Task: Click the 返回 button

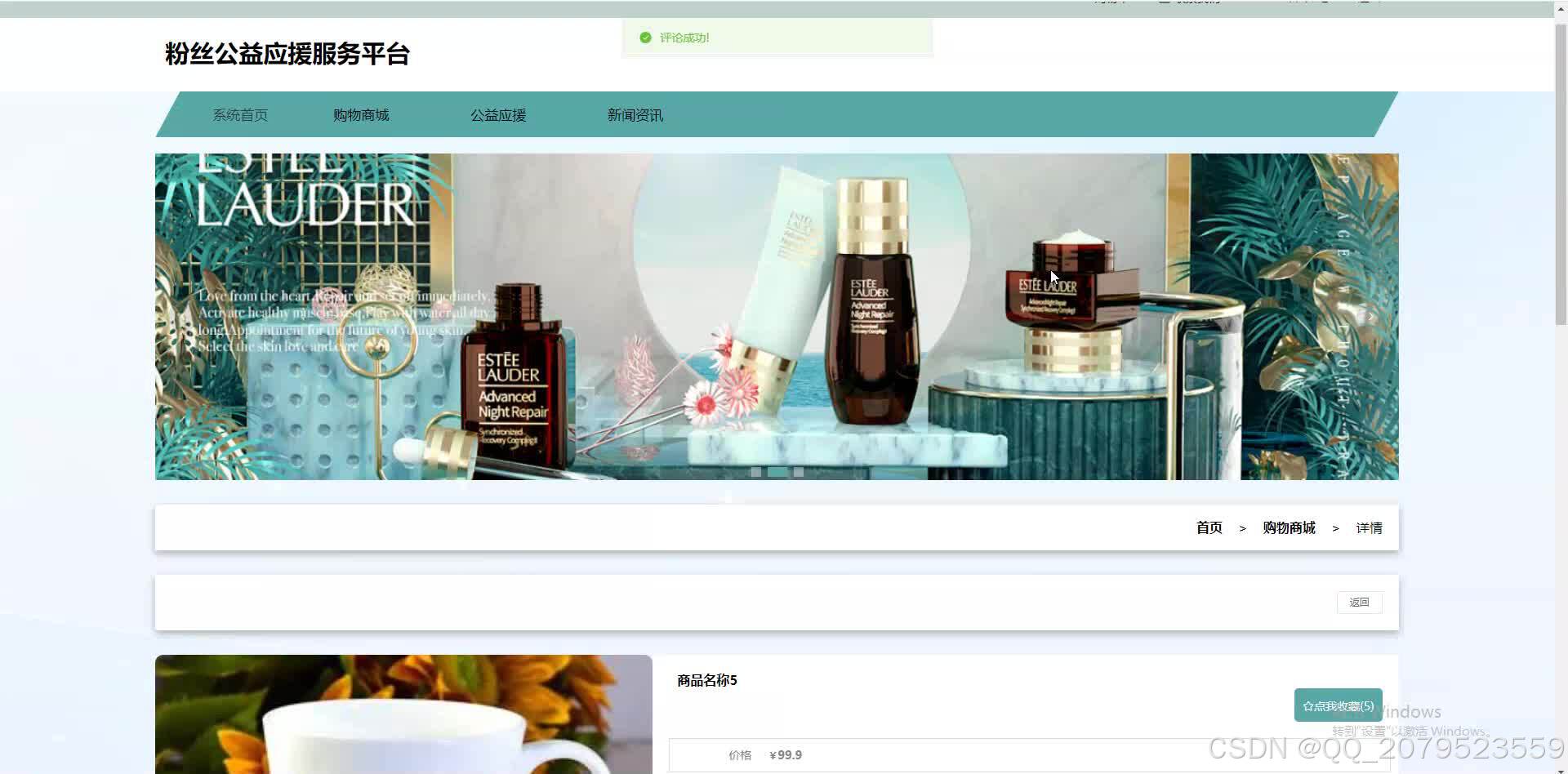Action: coord(1359,603)
